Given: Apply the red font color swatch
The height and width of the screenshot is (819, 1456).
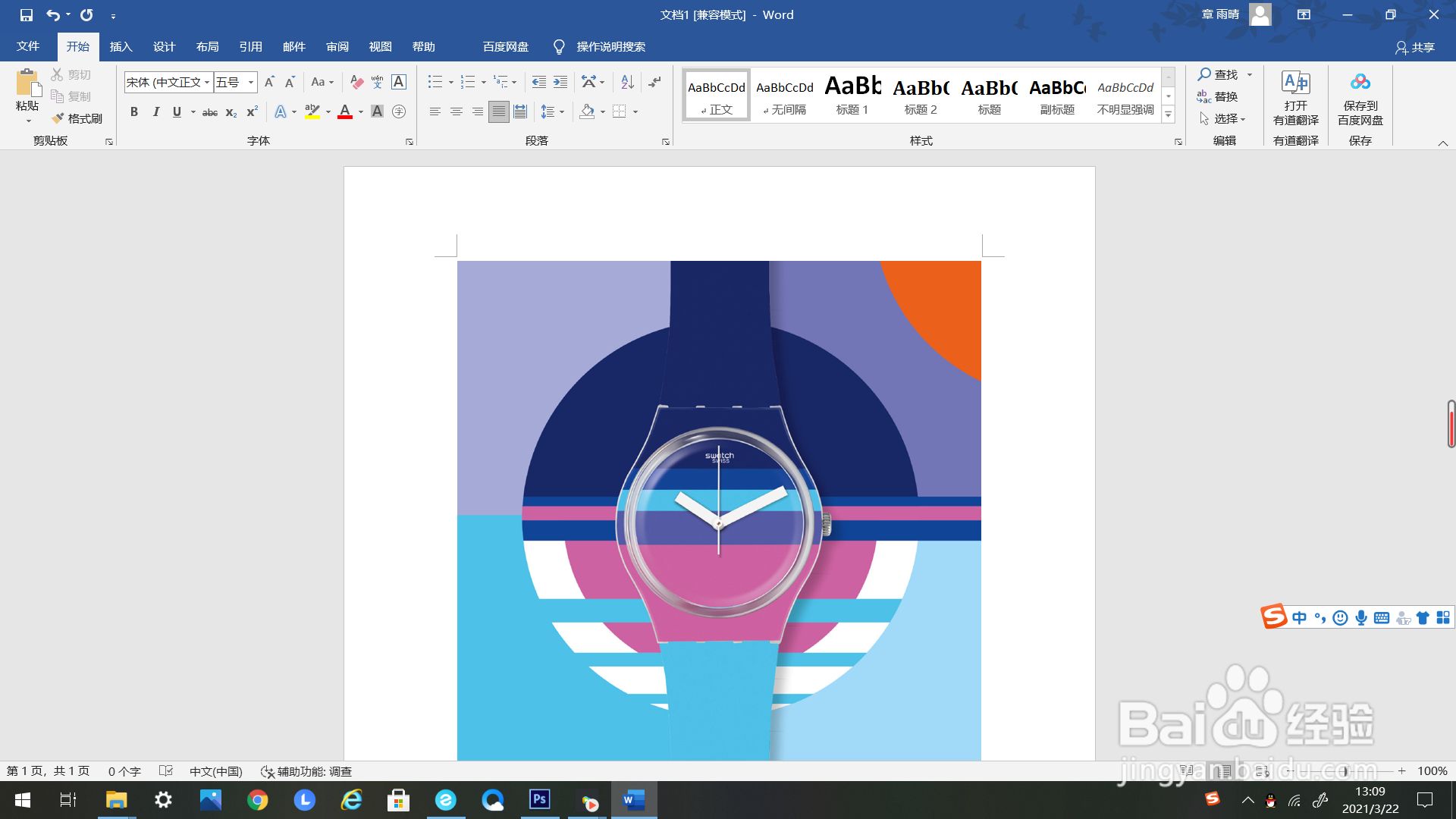Looking at the screenshot, I should [345, 111].
